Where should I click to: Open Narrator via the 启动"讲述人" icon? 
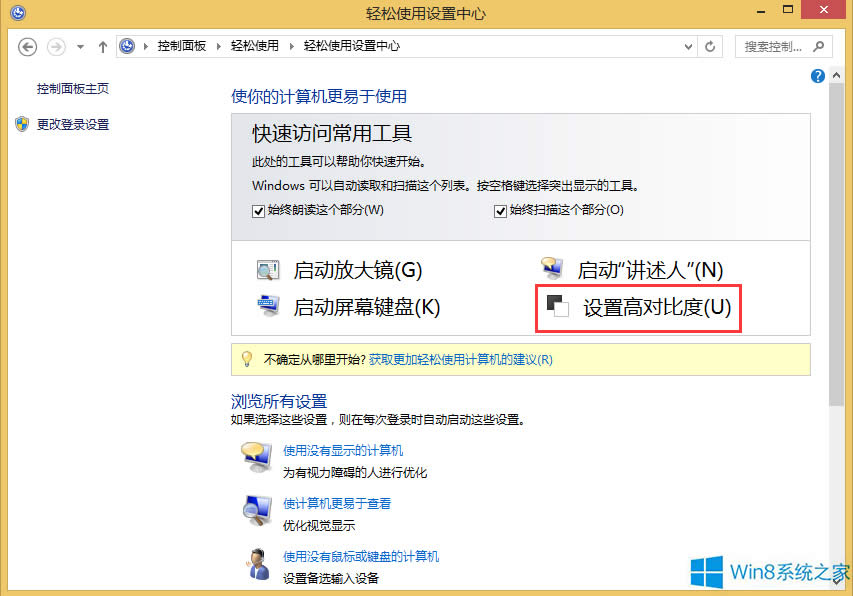tap(553, 268)
